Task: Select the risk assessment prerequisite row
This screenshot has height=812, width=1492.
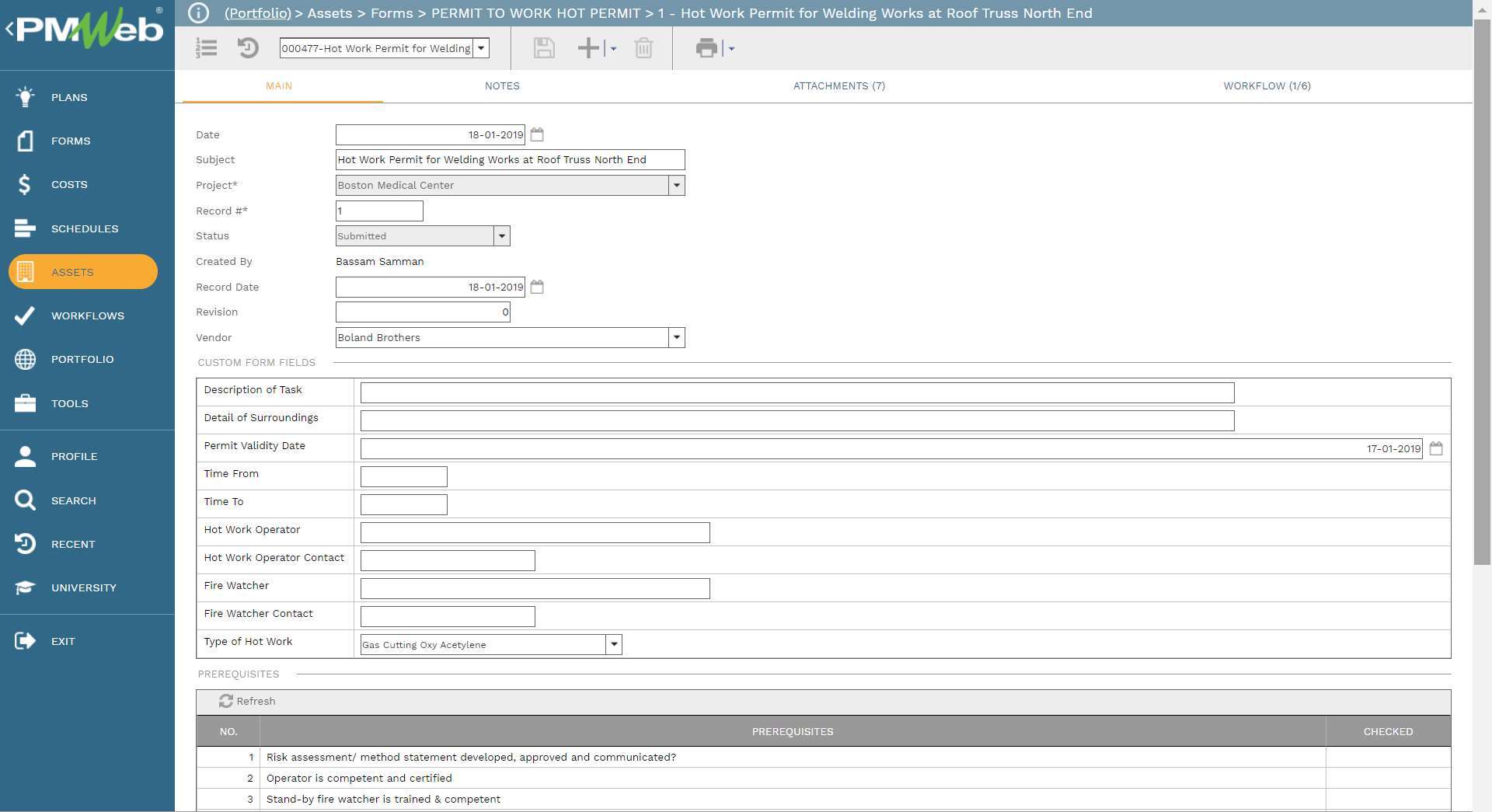Action: 824,757
